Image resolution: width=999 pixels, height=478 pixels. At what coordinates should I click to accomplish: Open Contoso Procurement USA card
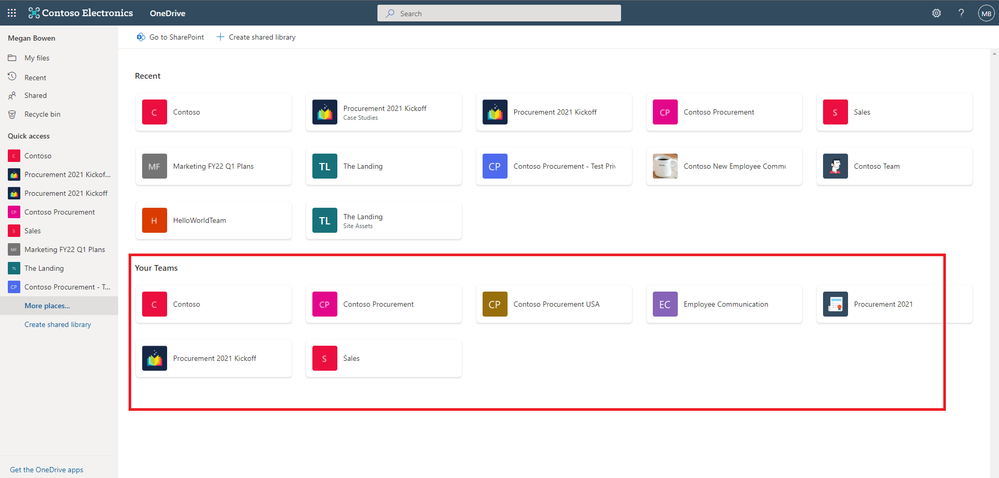[554, 304]
